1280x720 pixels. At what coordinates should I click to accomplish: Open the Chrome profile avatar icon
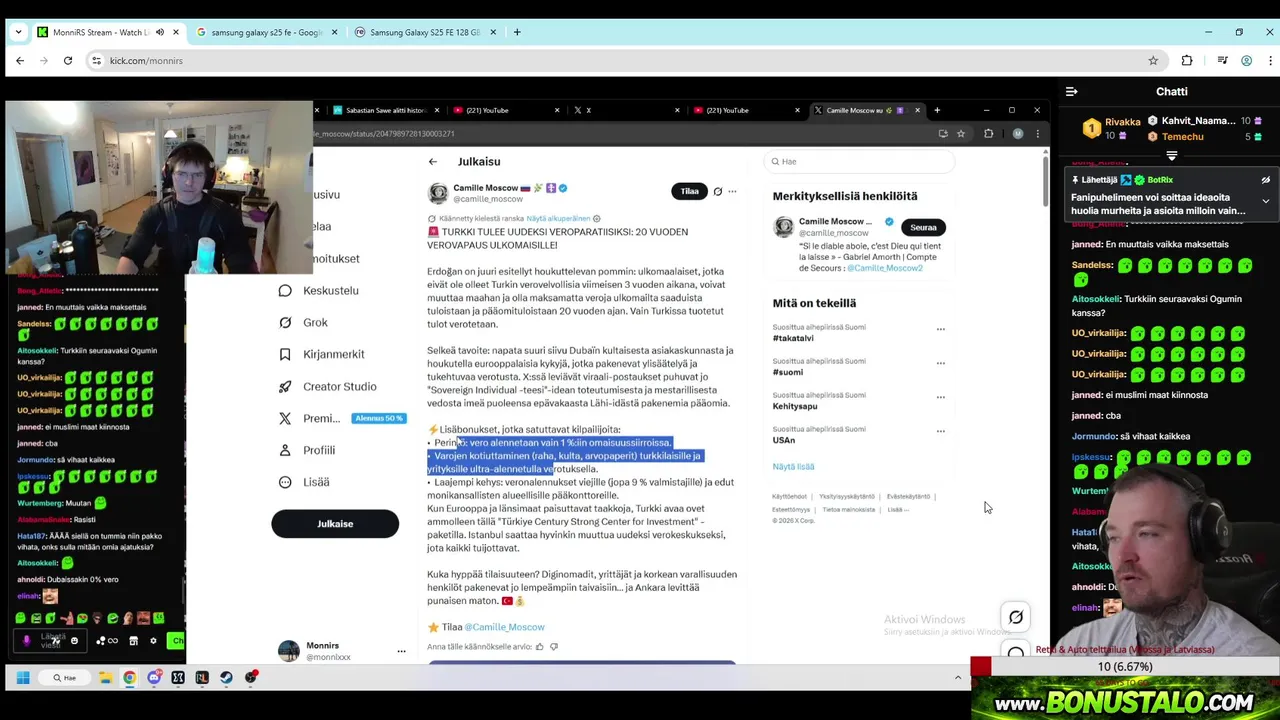1246,61
